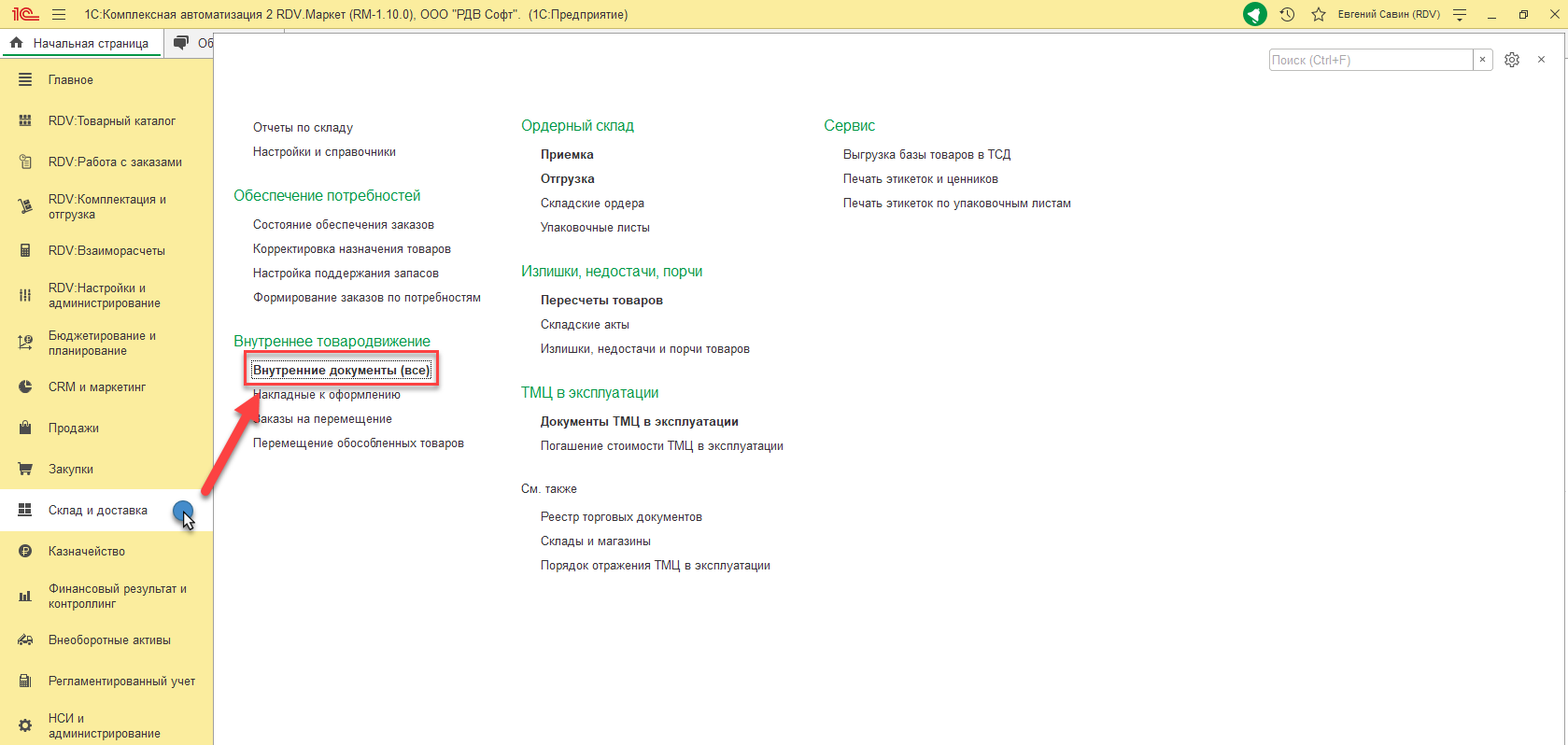This screenshot has height=745, width=1568.
Task: Open Отчеты по складу
Action: 303,128
